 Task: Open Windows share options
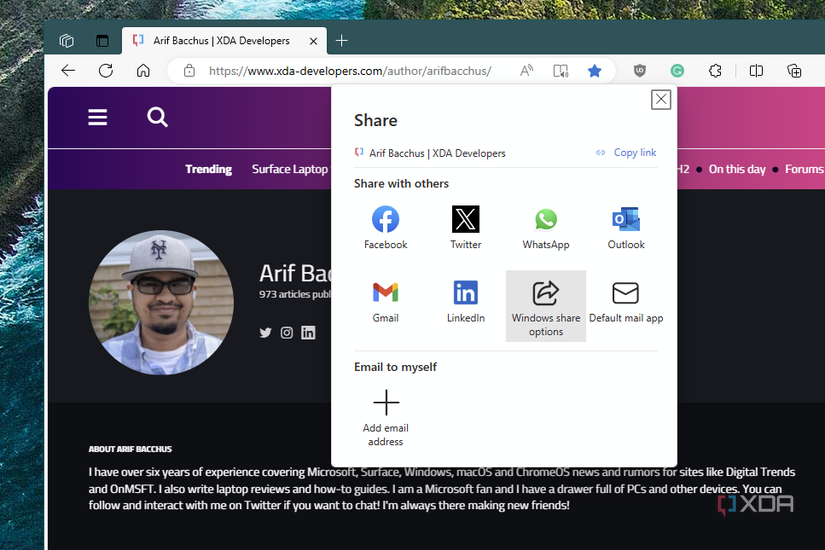pyautogui.click(x=546, y=306)
